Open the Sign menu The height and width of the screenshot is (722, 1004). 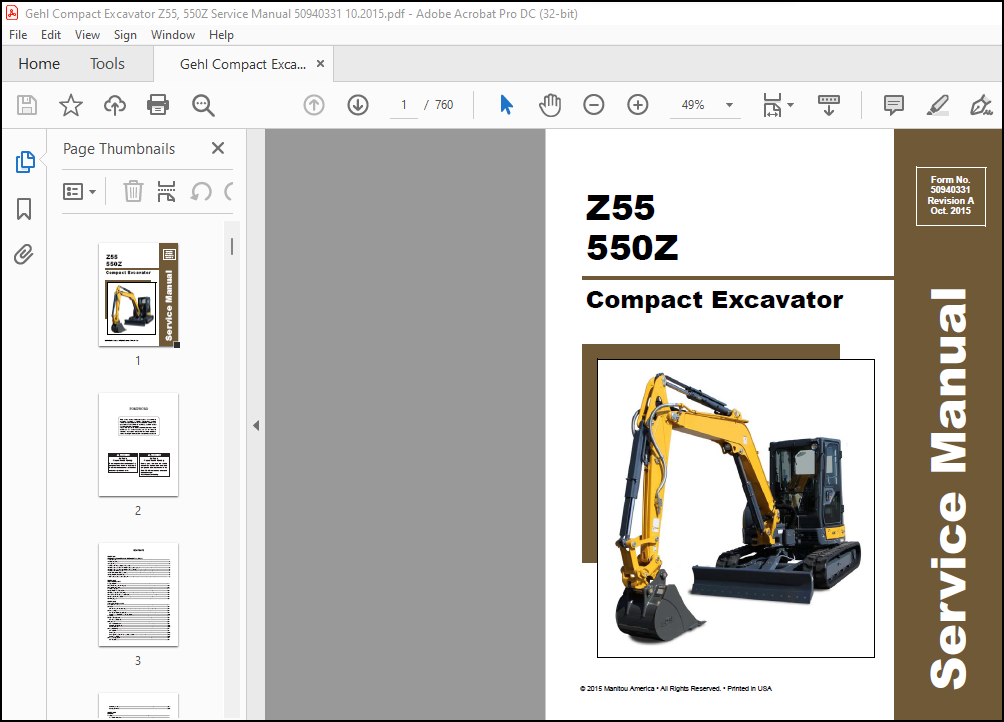[x=125, y=35]
